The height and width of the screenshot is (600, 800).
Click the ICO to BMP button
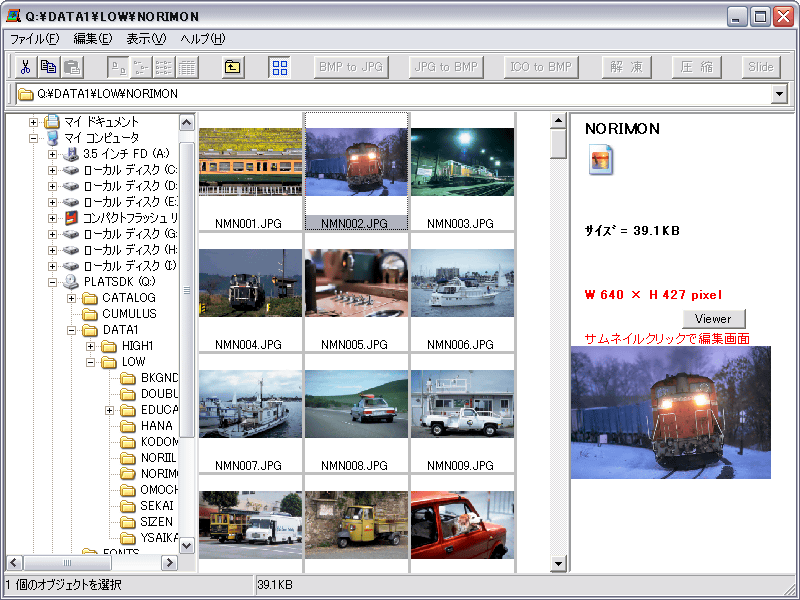(x=541, y=67)
